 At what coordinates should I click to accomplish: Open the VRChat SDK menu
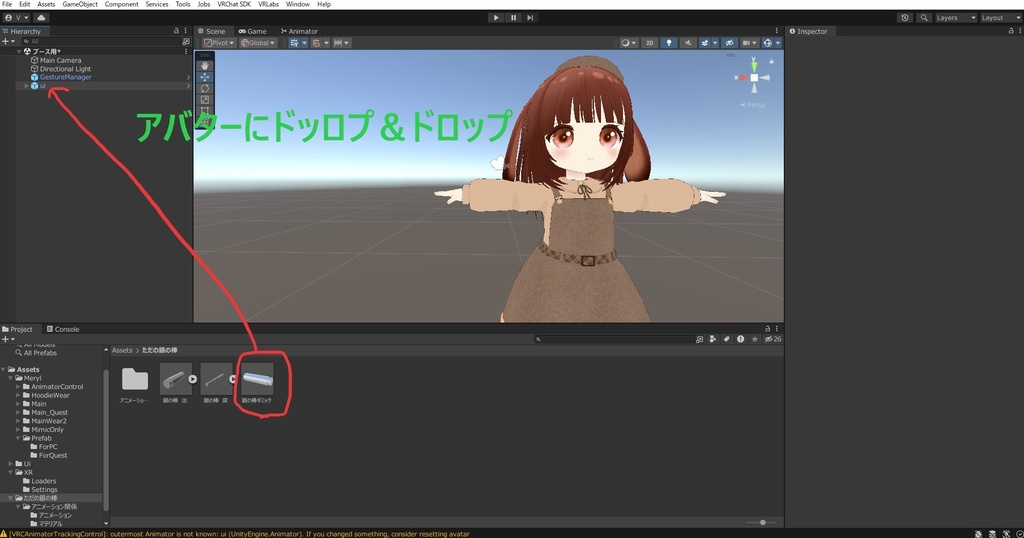click(234, 4)
